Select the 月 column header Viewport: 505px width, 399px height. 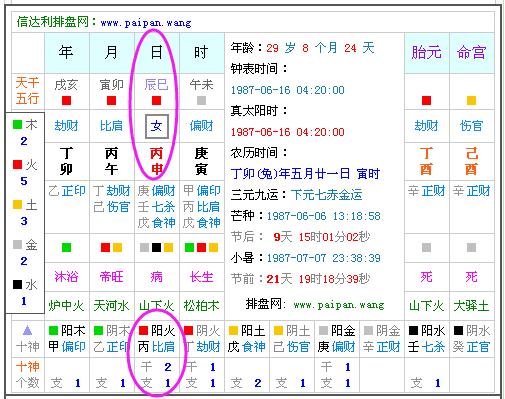[x=111, y=52]
